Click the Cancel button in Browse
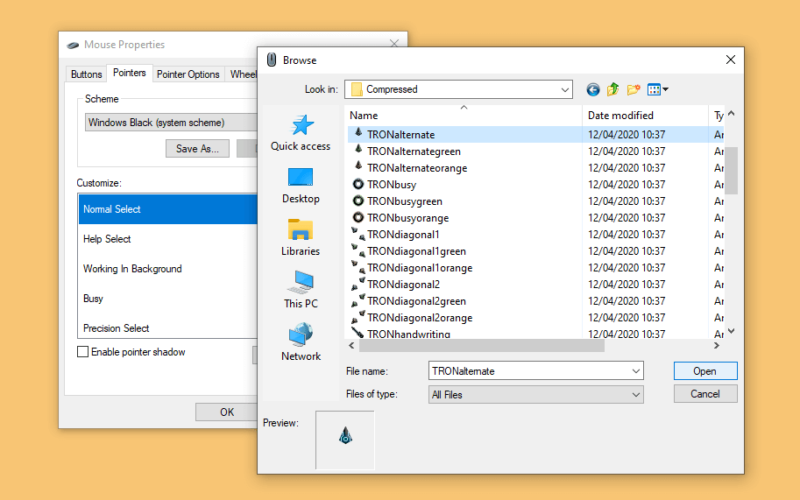 tap(705, 394)
